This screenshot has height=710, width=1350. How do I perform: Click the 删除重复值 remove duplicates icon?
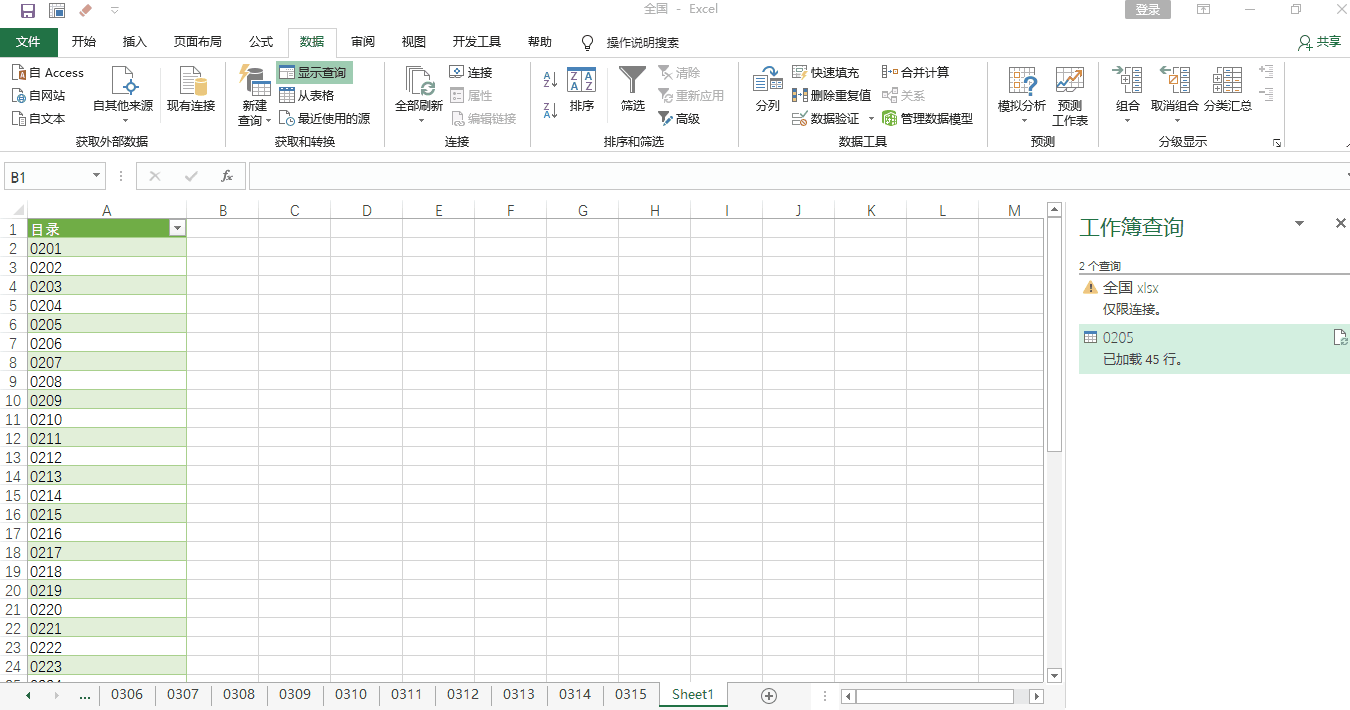click(x=800, y=95)
